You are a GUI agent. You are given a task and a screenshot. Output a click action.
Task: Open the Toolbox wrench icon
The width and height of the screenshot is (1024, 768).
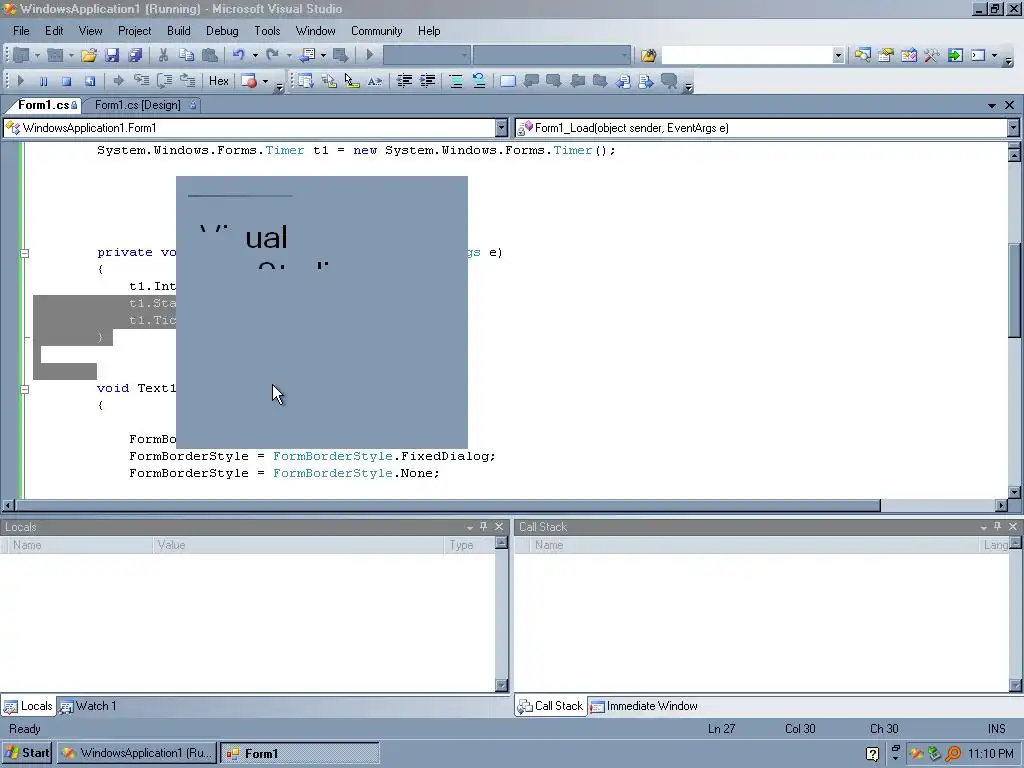click(931, 56)
